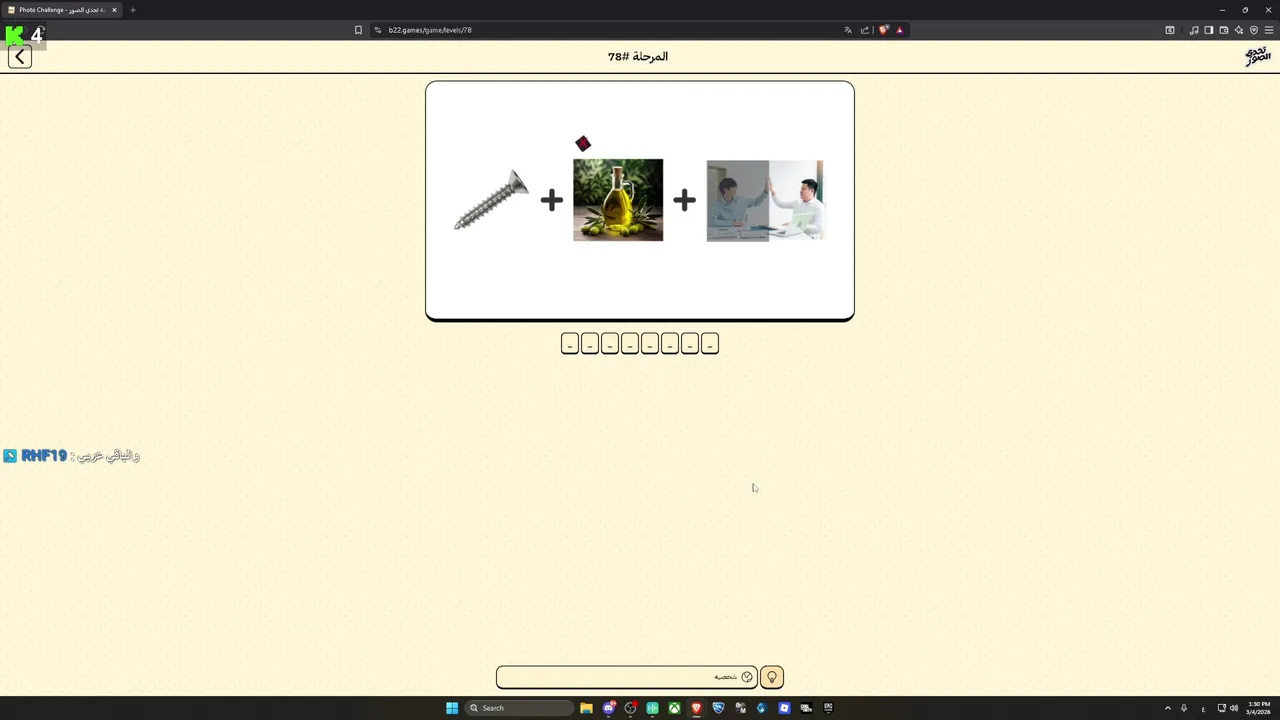Open the Xbox app on the taskbar
Viewport: 1280px width, 720px height.
point(675,708)
